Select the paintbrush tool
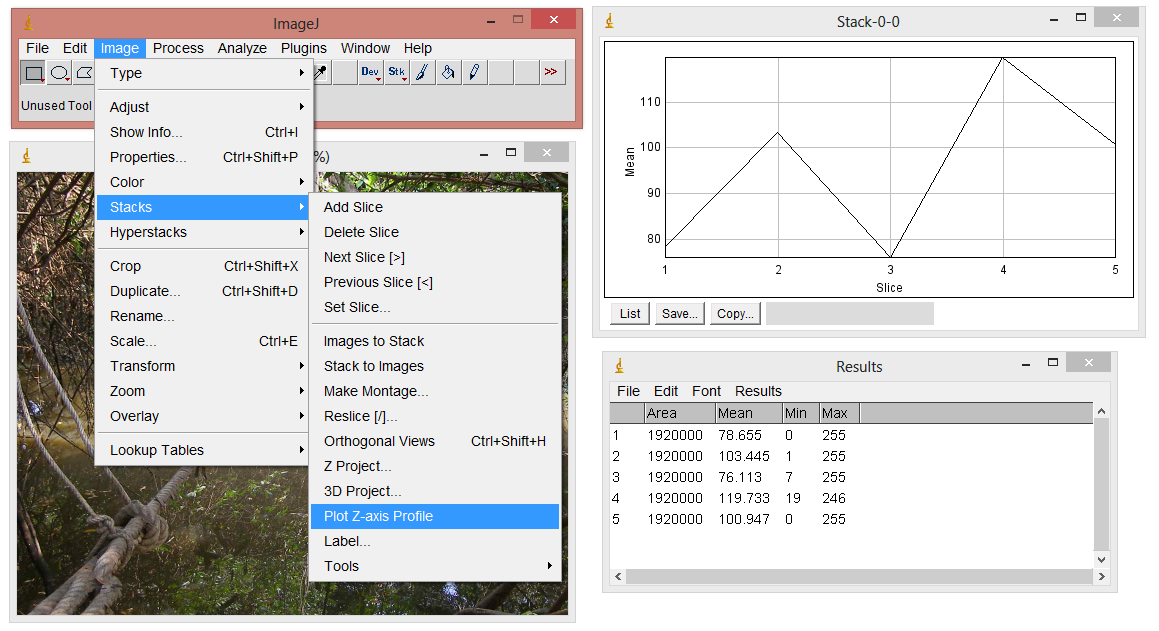 tap(422, 72)
